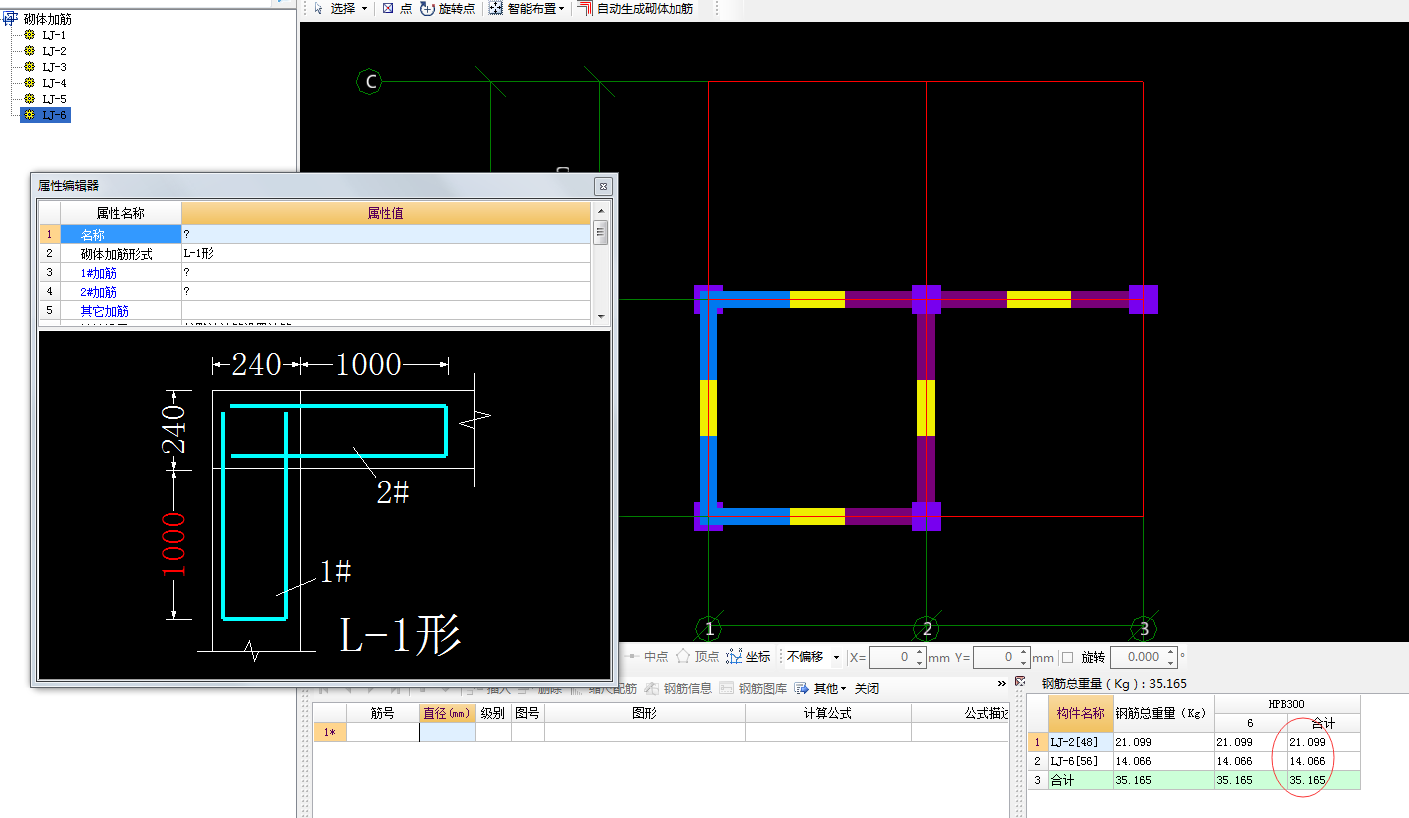Select LJ-3 in the component tree

[x=54, y=67]
